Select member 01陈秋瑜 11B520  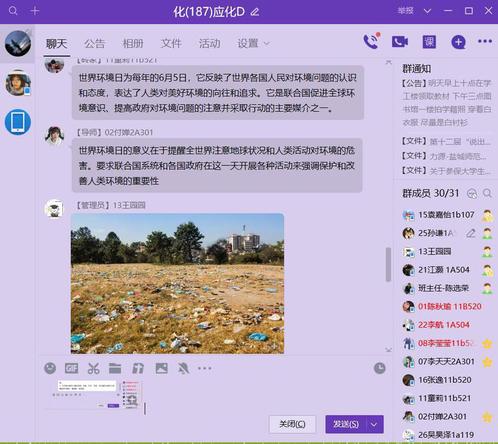point(447,307)
